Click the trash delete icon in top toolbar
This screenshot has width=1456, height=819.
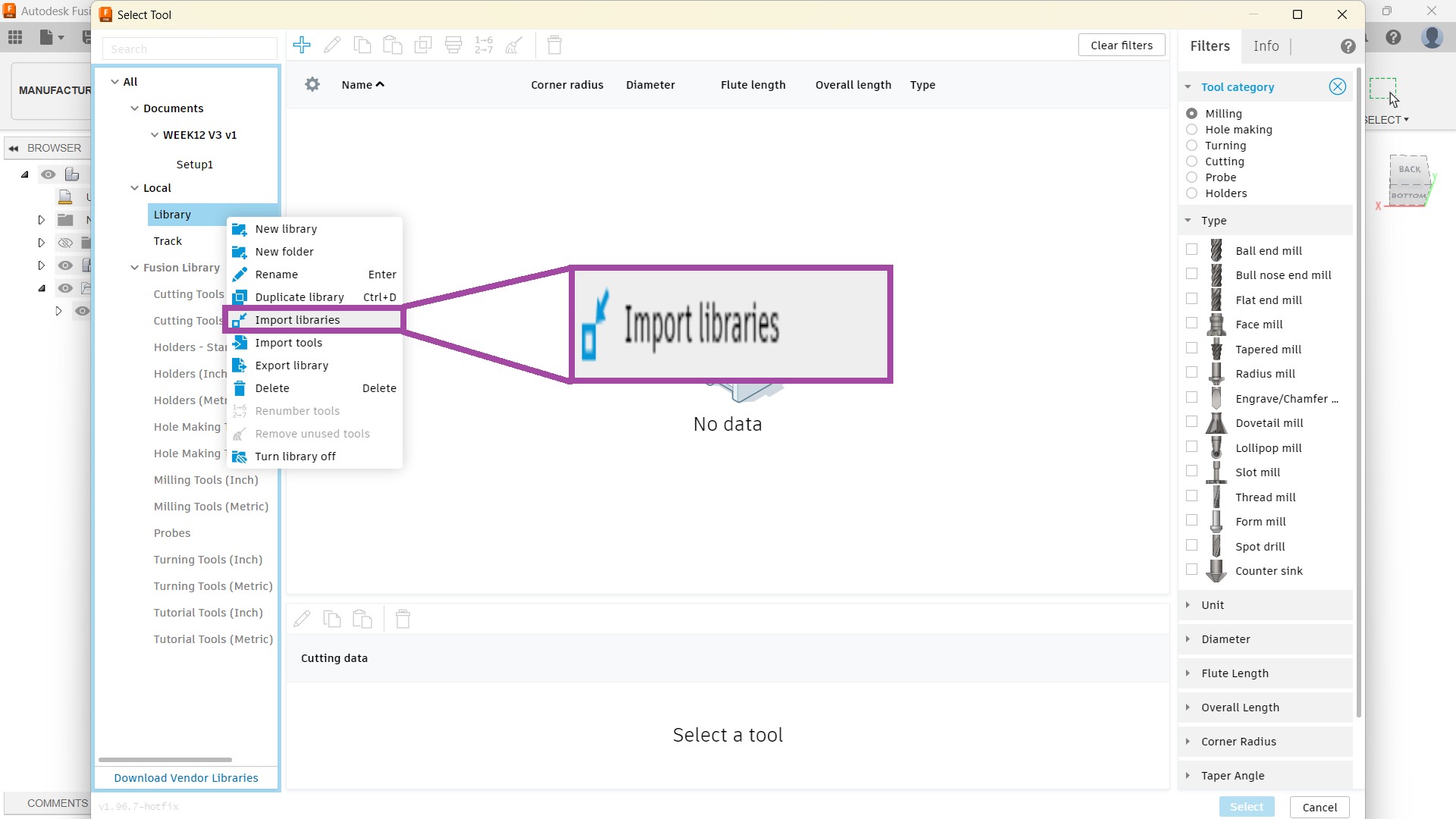point(554,45)
